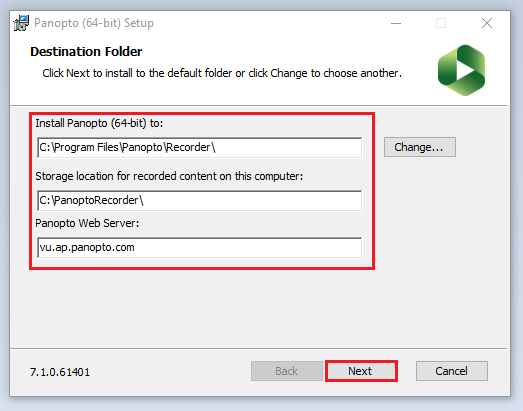Click the installer icon in the title bar
The height and width of the screenshot is (411, 523).
(x=21, y=23)
